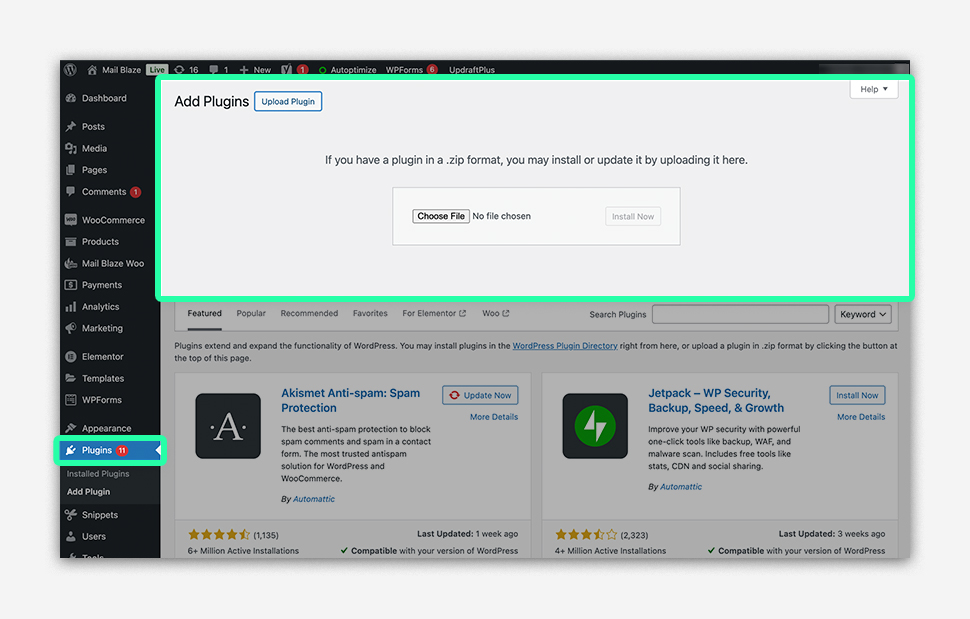The width and height of the screenshot is (970, 619).
Task: Click Update Now for Akismet
Action: pyautogui.click(x=480, y=395)
